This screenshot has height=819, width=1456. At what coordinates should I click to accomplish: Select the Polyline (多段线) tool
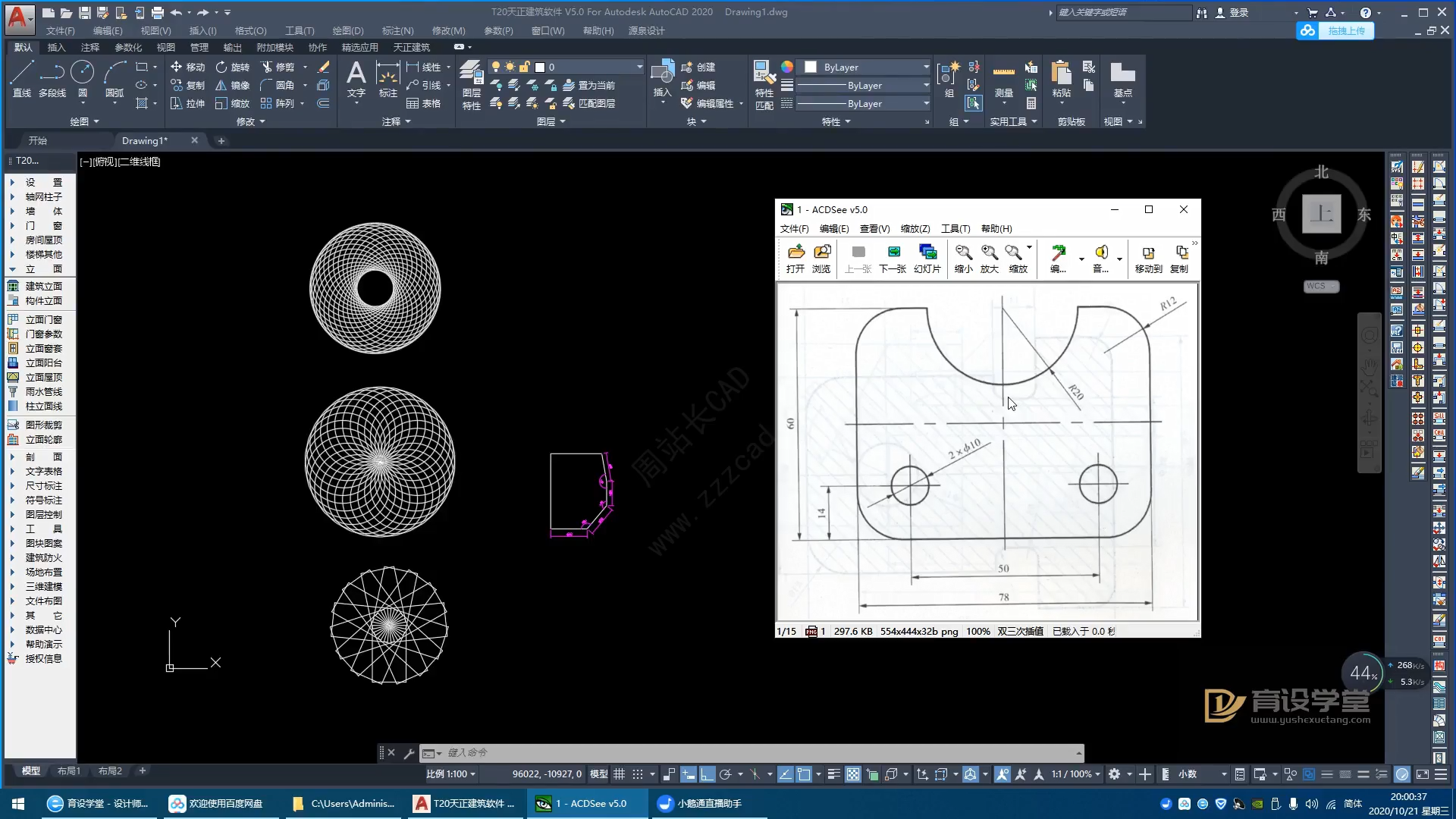tap(52, 79)
